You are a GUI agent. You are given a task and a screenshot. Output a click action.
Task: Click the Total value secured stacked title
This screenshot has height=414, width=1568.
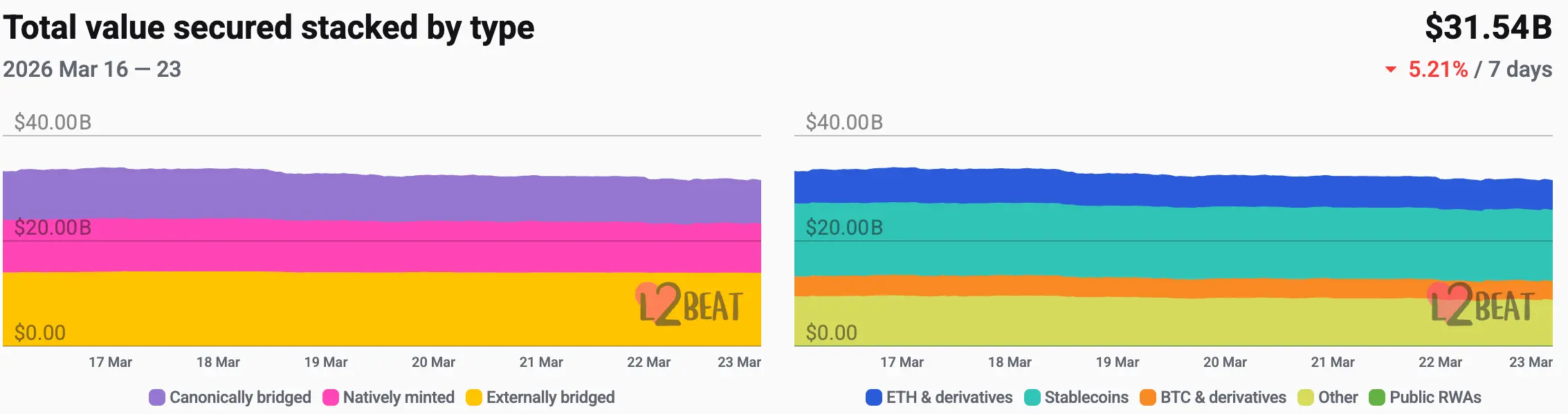click(x=268, y=28)
